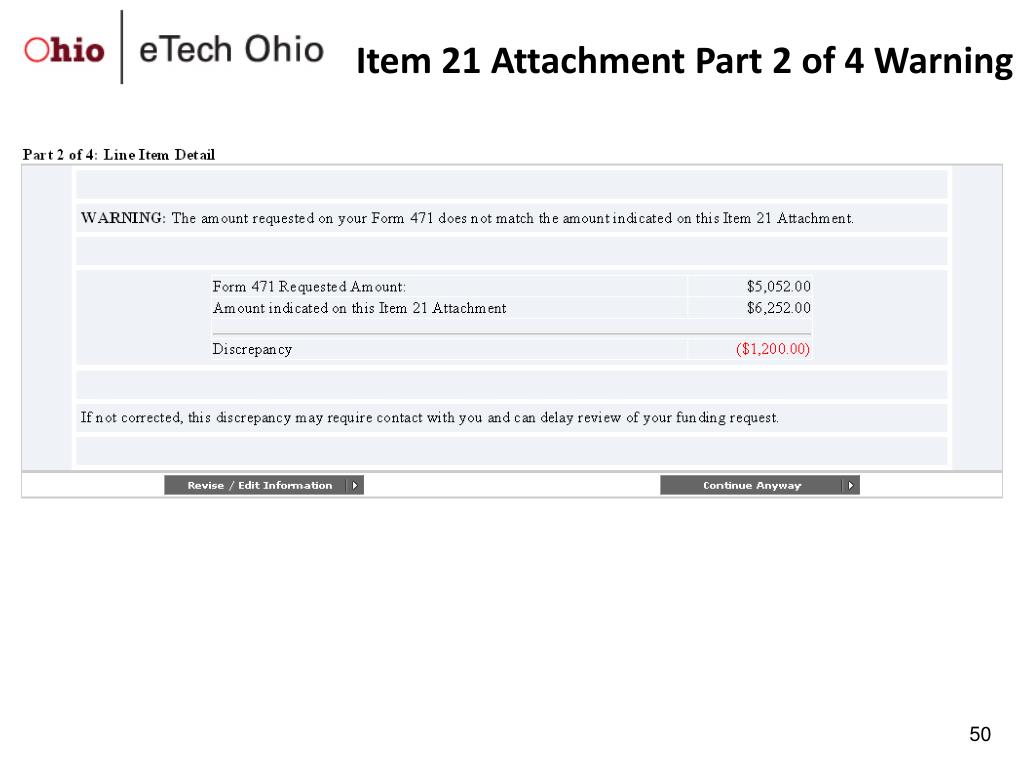Select the red discrepancy amount ($1,200.00)

773,349
